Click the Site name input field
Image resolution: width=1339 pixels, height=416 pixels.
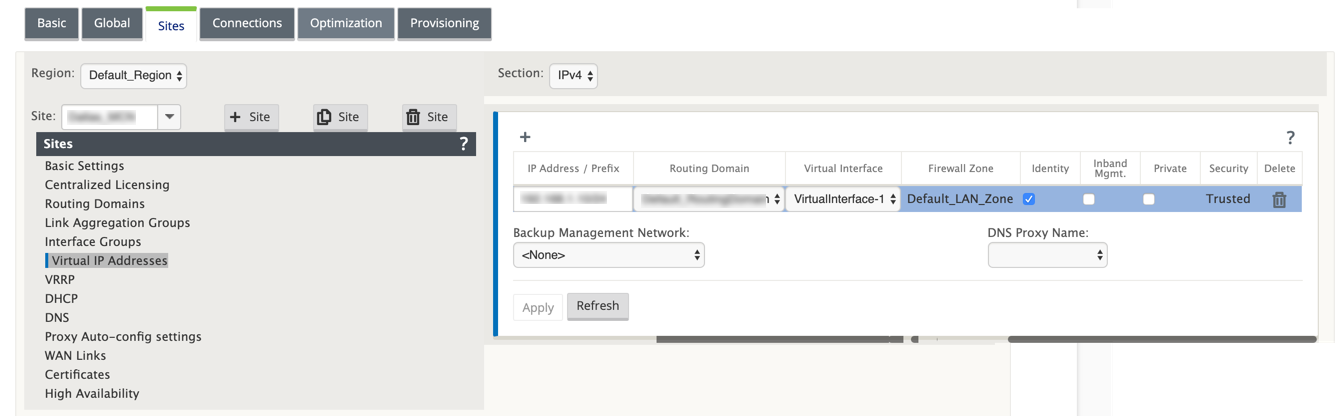(x=110, y=117)
